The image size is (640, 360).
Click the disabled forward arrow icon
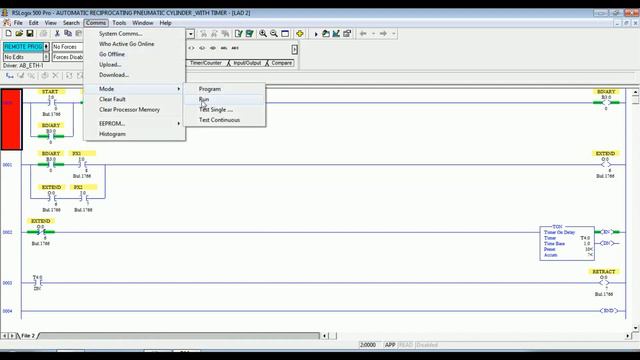[383, 33]
